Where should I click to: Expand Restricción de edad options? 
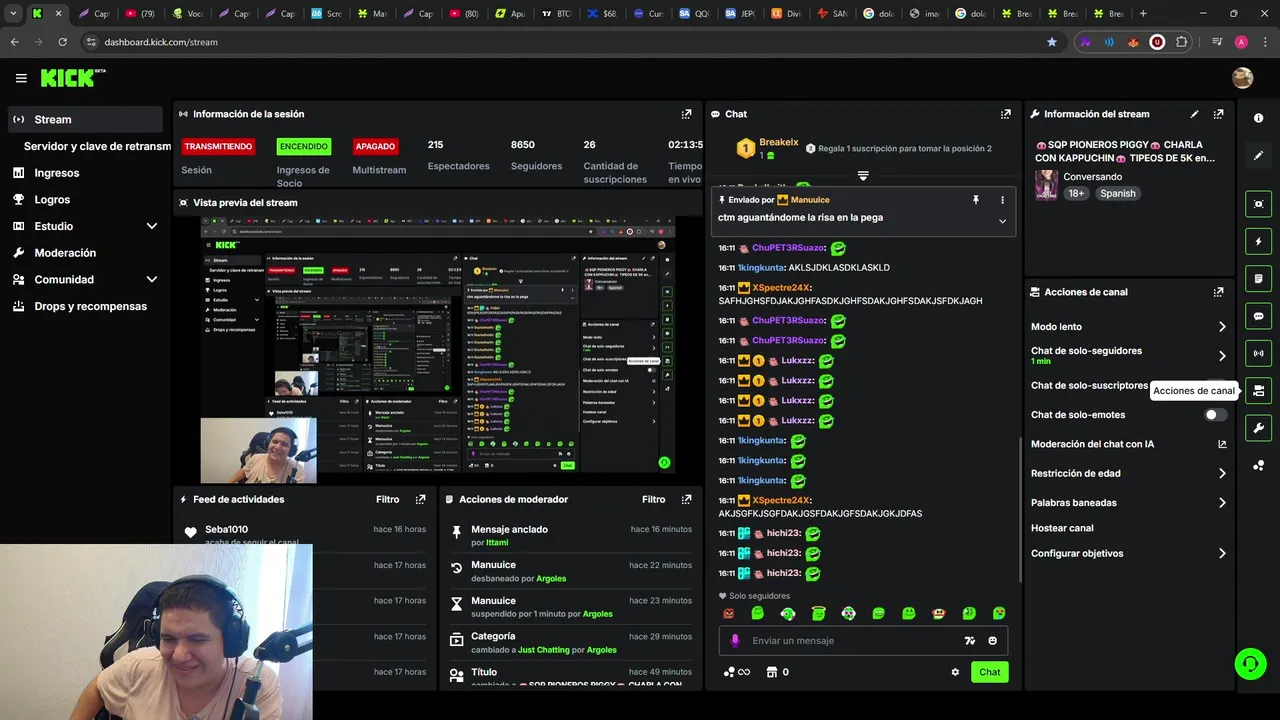point(1222,474)
